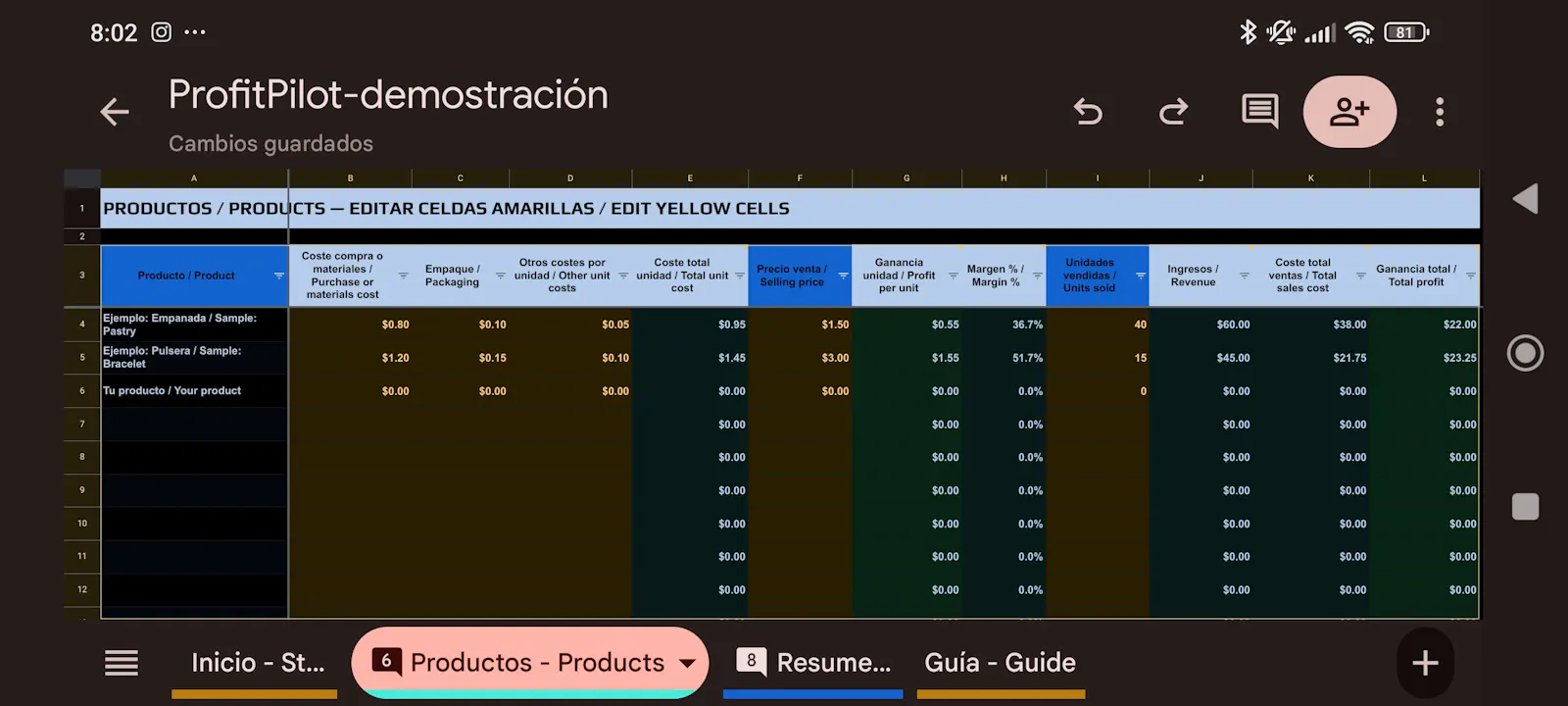Redo the last action

1173,112
